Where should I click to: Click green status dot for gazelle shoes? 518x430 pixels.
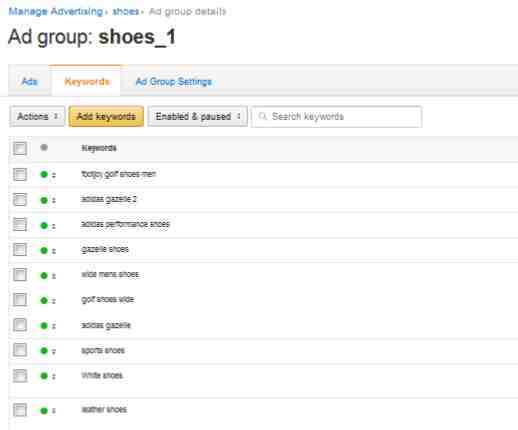click(x=44, y=250)
